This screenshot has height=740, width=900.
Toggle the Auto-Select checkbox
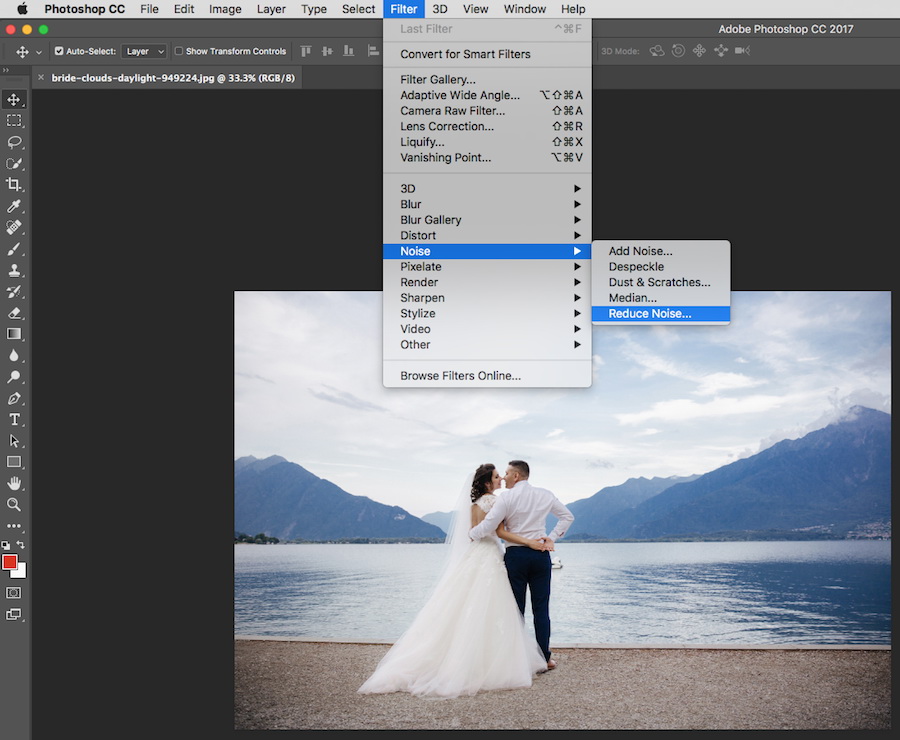point(59,51)
